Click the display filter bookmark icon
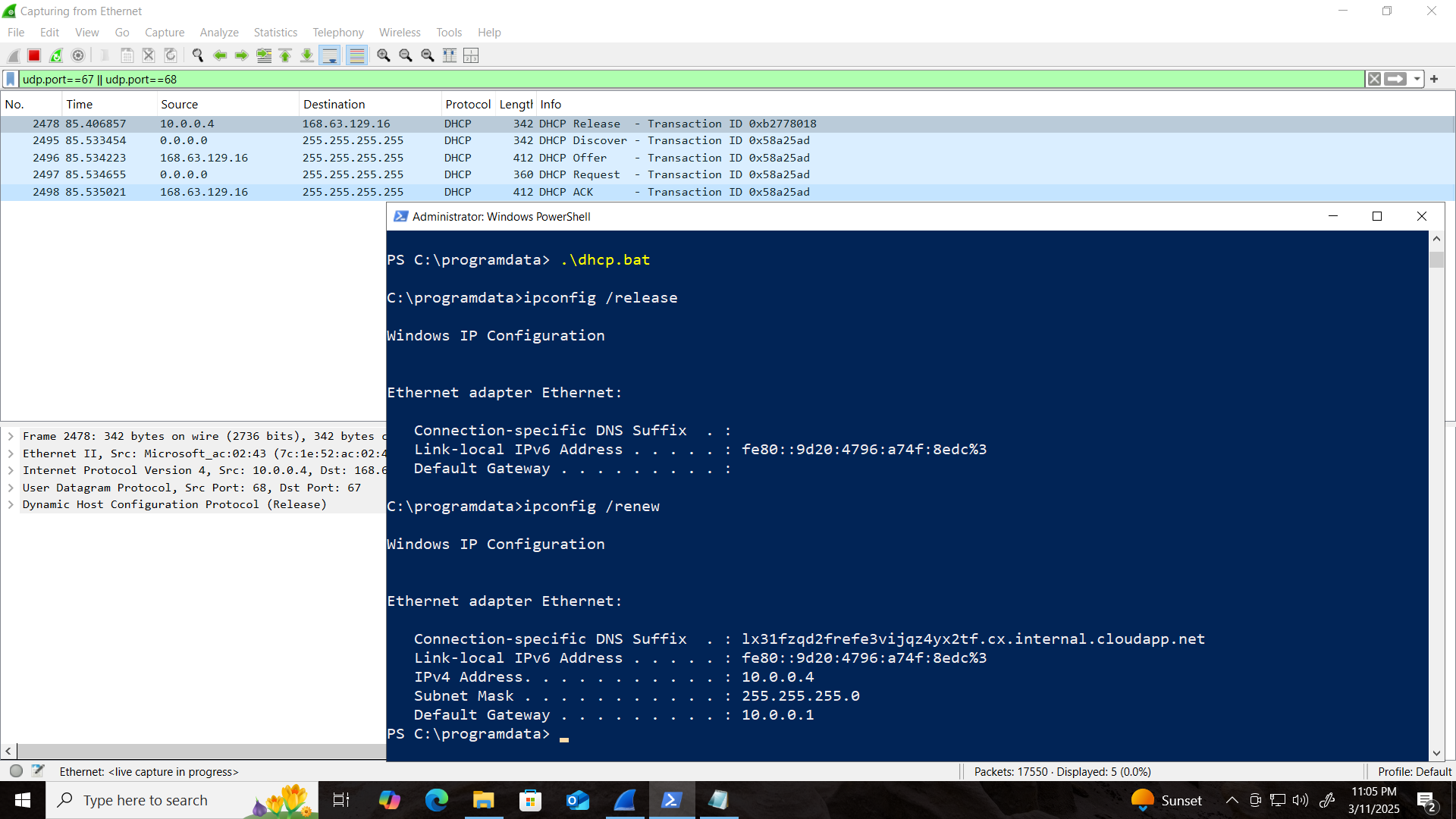The height and width of the screenshot is (819, 1456). point(11,79)
